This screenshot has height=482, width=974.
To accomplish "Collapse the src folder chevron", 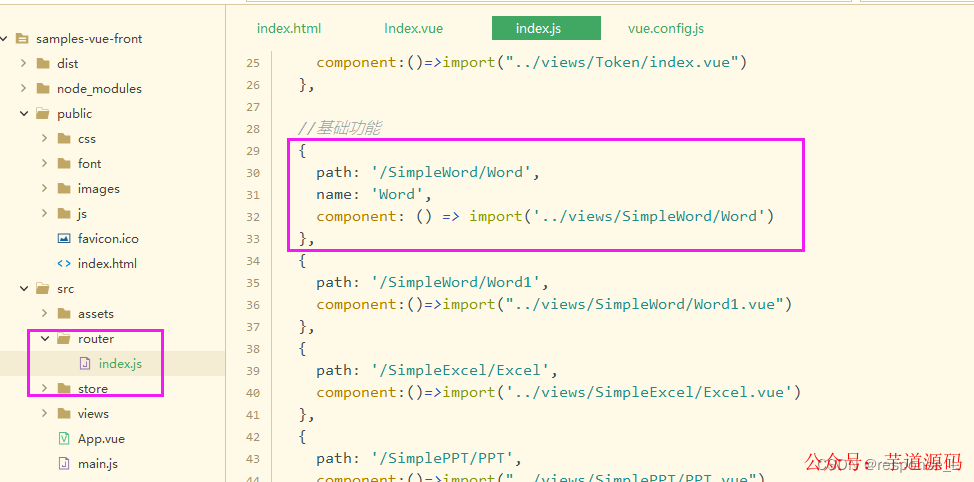I will click(24, 289).
